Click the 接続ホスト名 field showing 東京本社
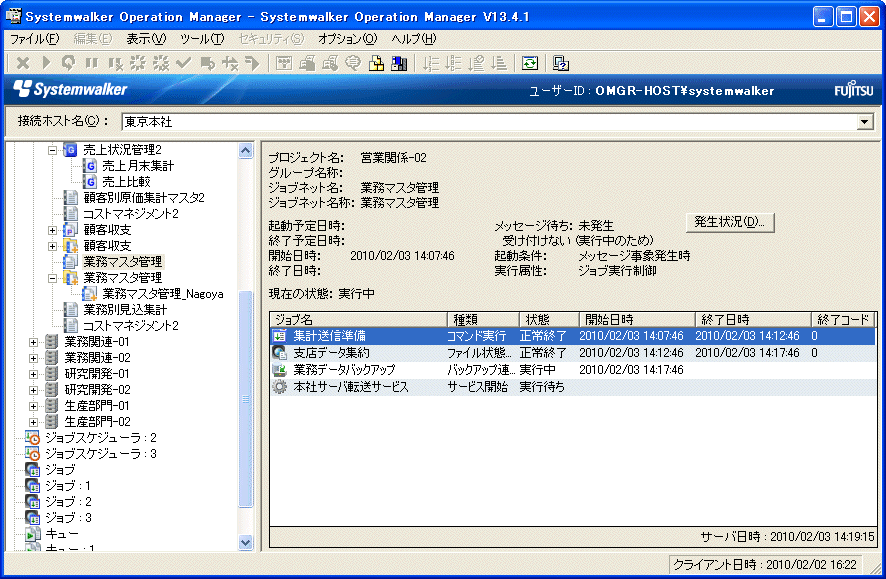The image size is (886, 579). pos(489,121)
